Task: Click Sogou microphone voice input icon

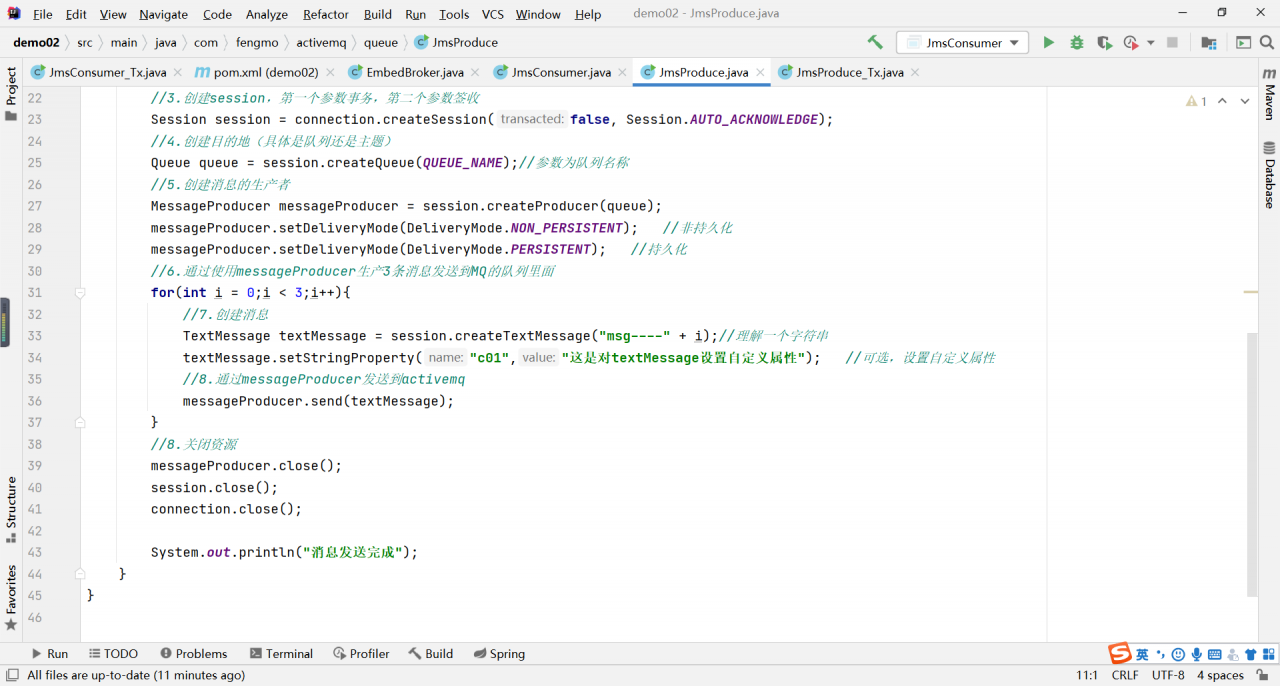Action: 1196,654
